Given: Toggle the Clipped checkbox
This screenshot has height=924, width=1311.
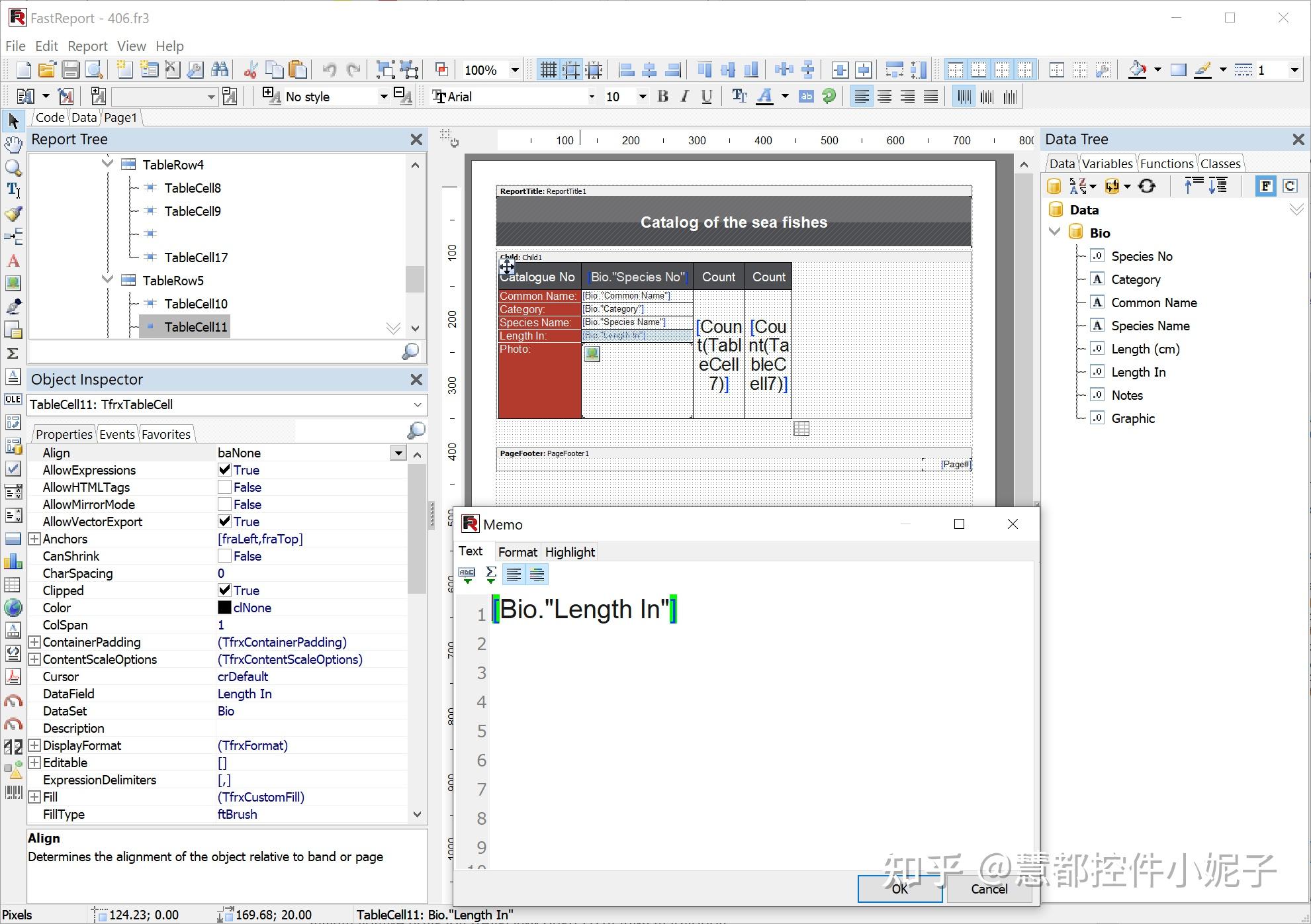Looking at the screenshot, I should (224, 590).
